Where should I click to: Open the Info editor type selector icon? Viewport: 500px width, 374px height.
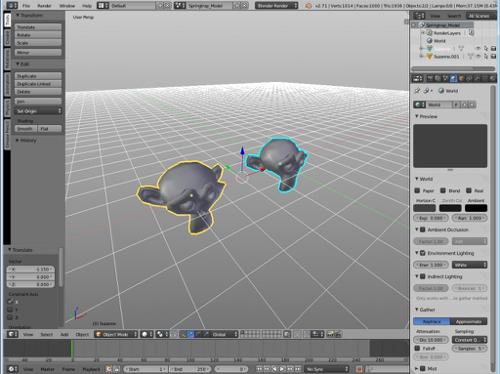click(12, 5)
